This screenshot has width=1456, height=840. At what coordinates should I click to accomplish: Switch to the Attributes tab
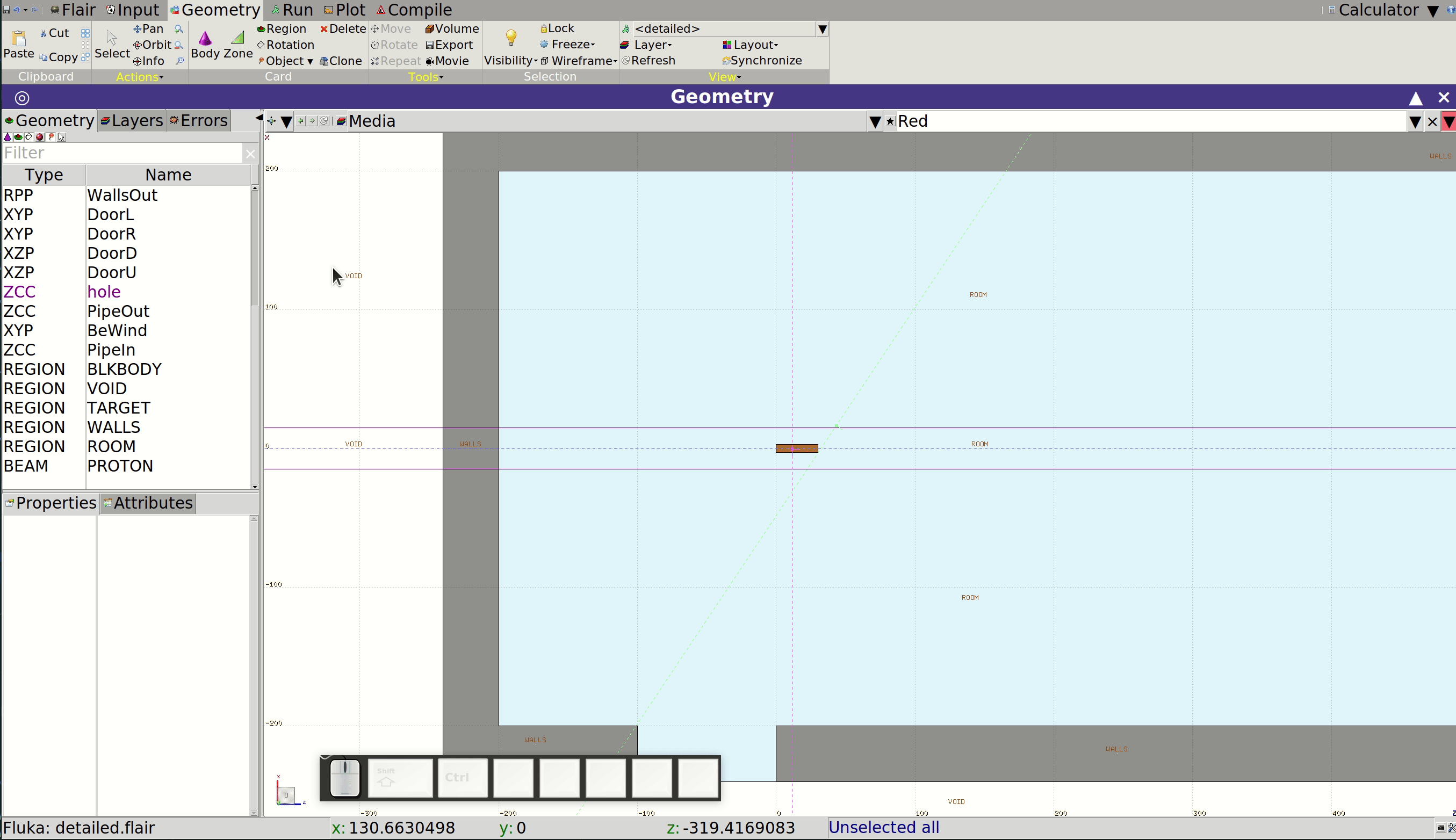coord(148,503)
